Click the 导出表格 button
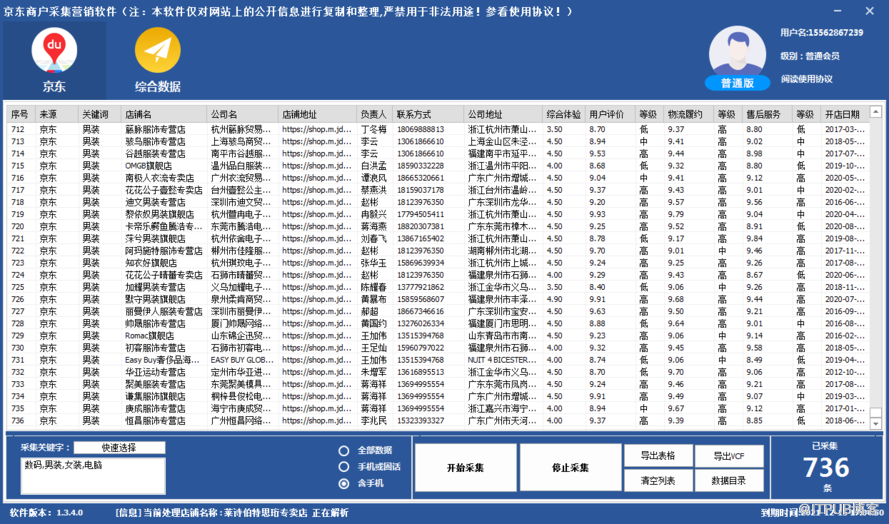The image size is (889, 524). click(658, 455)
